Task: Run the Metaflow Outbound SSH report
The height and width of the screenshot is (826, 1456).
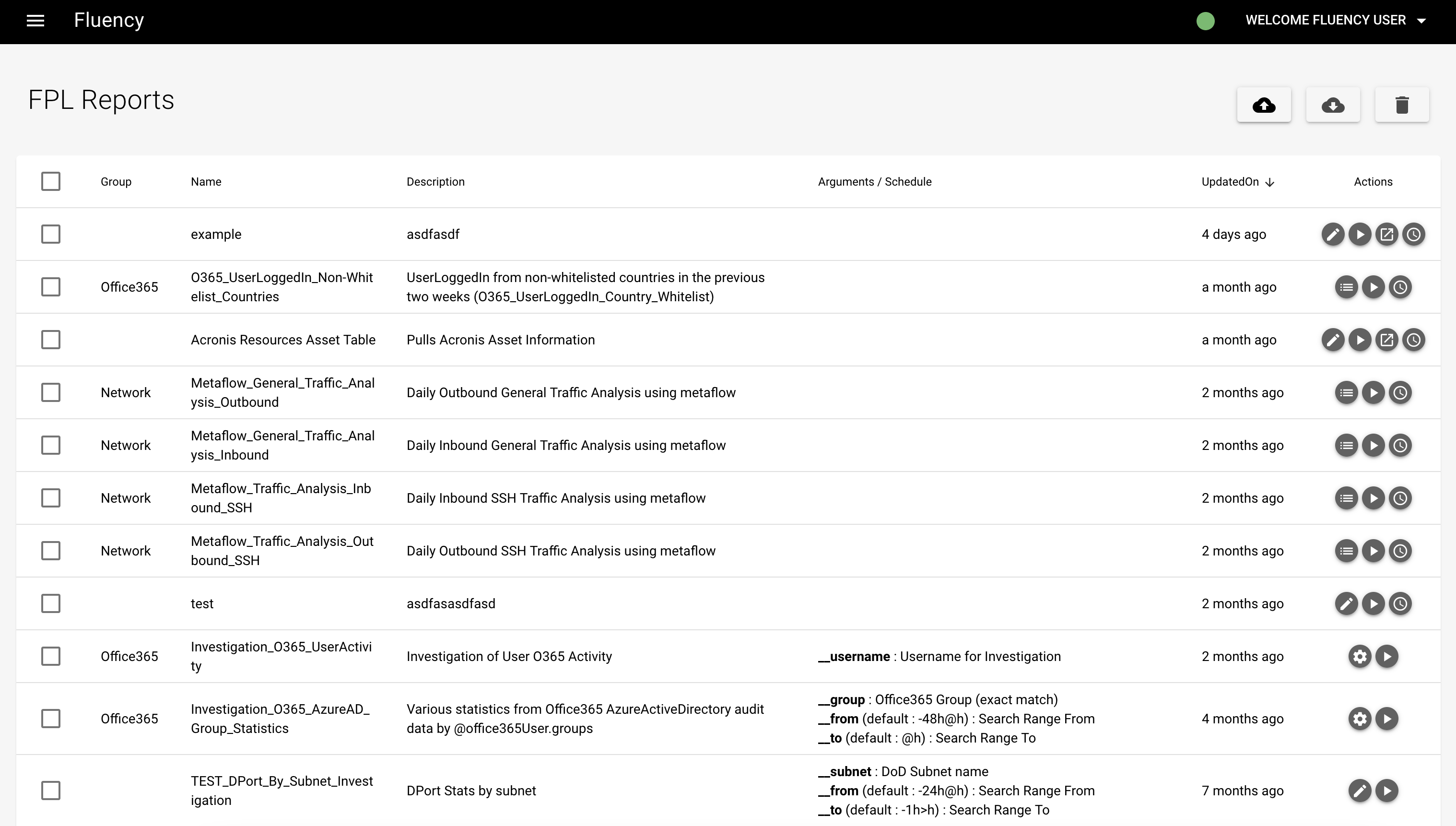Action: tap(1373, 551)
